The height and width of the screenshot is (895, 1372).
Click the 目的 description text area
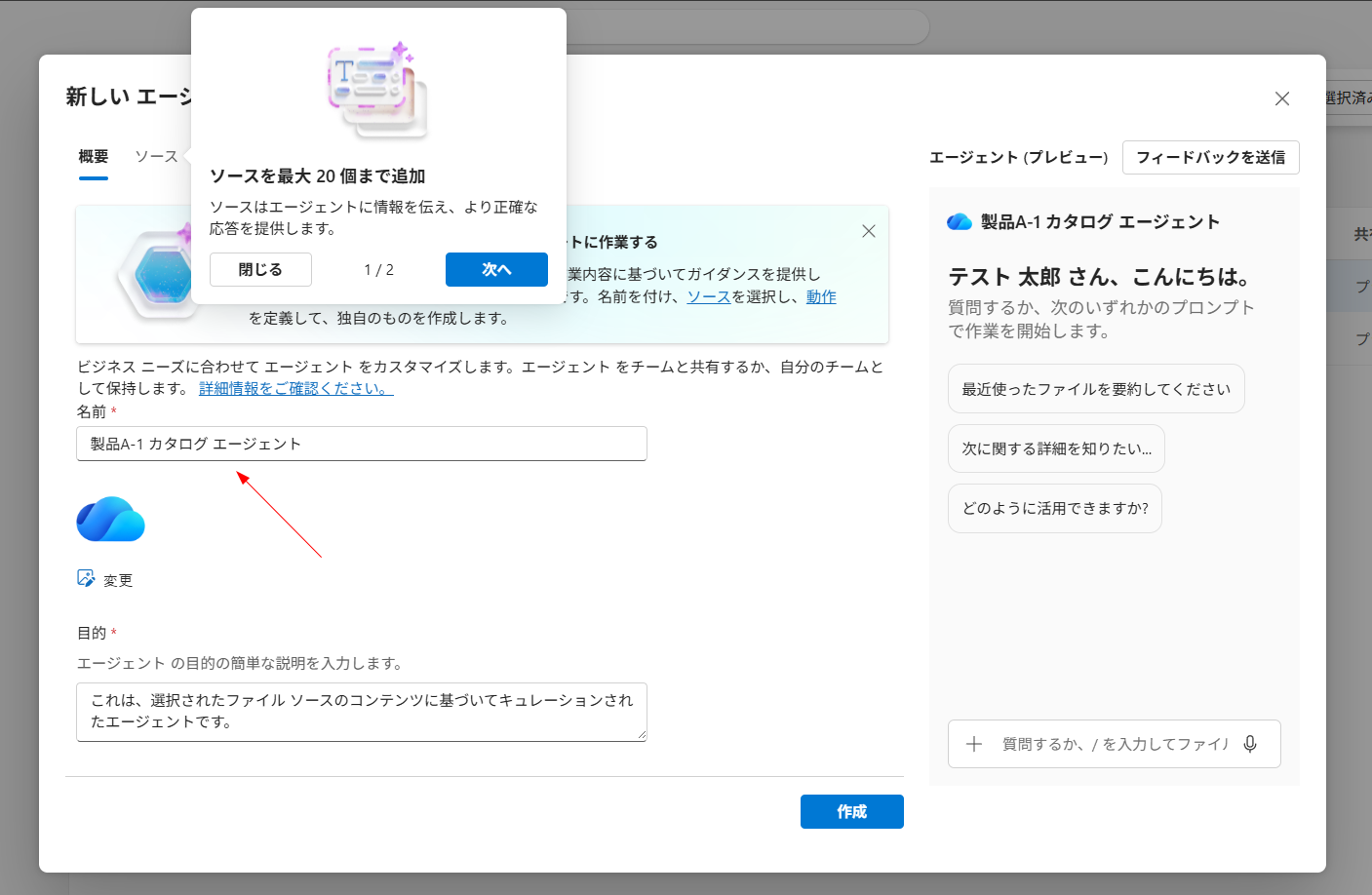361,711
